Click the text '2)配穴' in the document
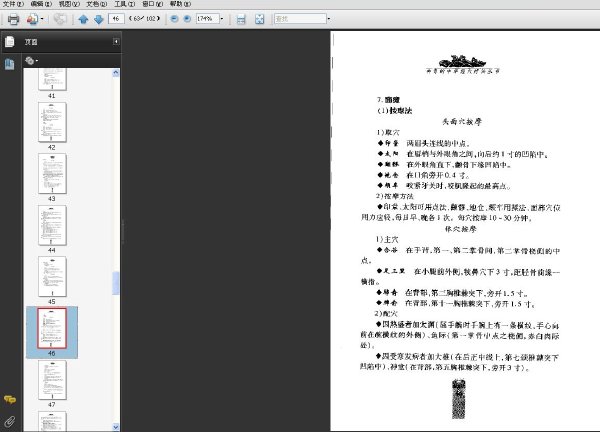Viewport: 600px width, 432px height. point(386,314)
